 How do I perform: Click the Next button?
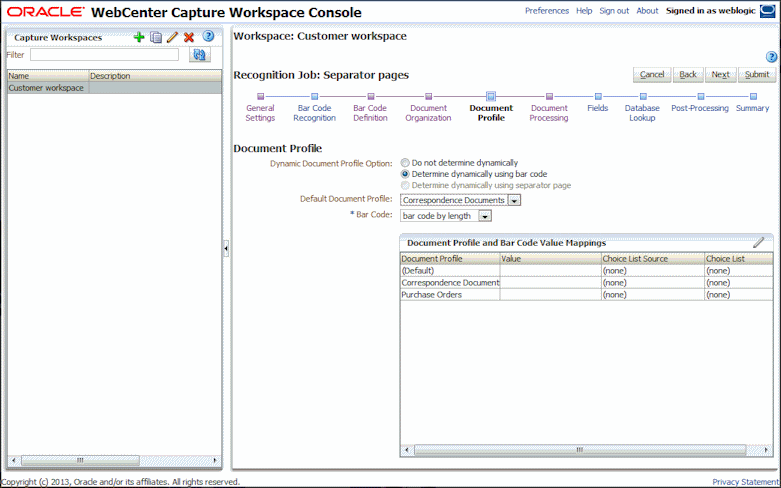tap(720, 75)
